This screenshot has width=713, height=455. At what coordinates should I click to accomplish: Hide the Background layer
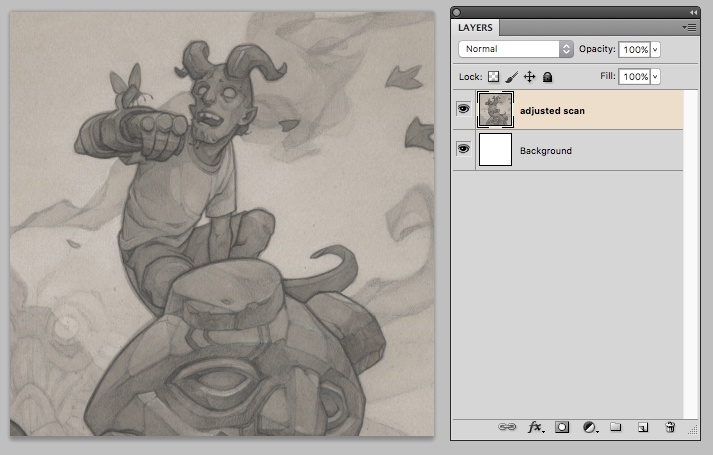tap(463, 149)
